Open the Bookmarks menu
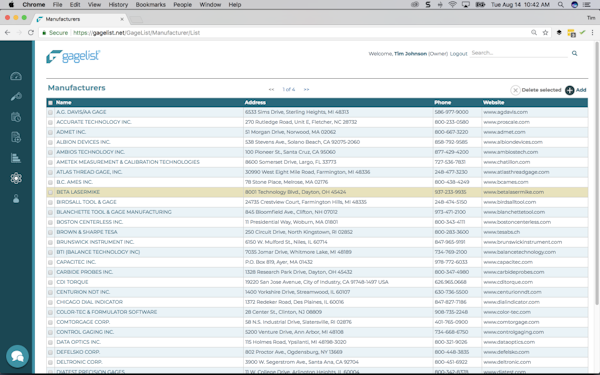Screen dimensions: 600x375 150,5
